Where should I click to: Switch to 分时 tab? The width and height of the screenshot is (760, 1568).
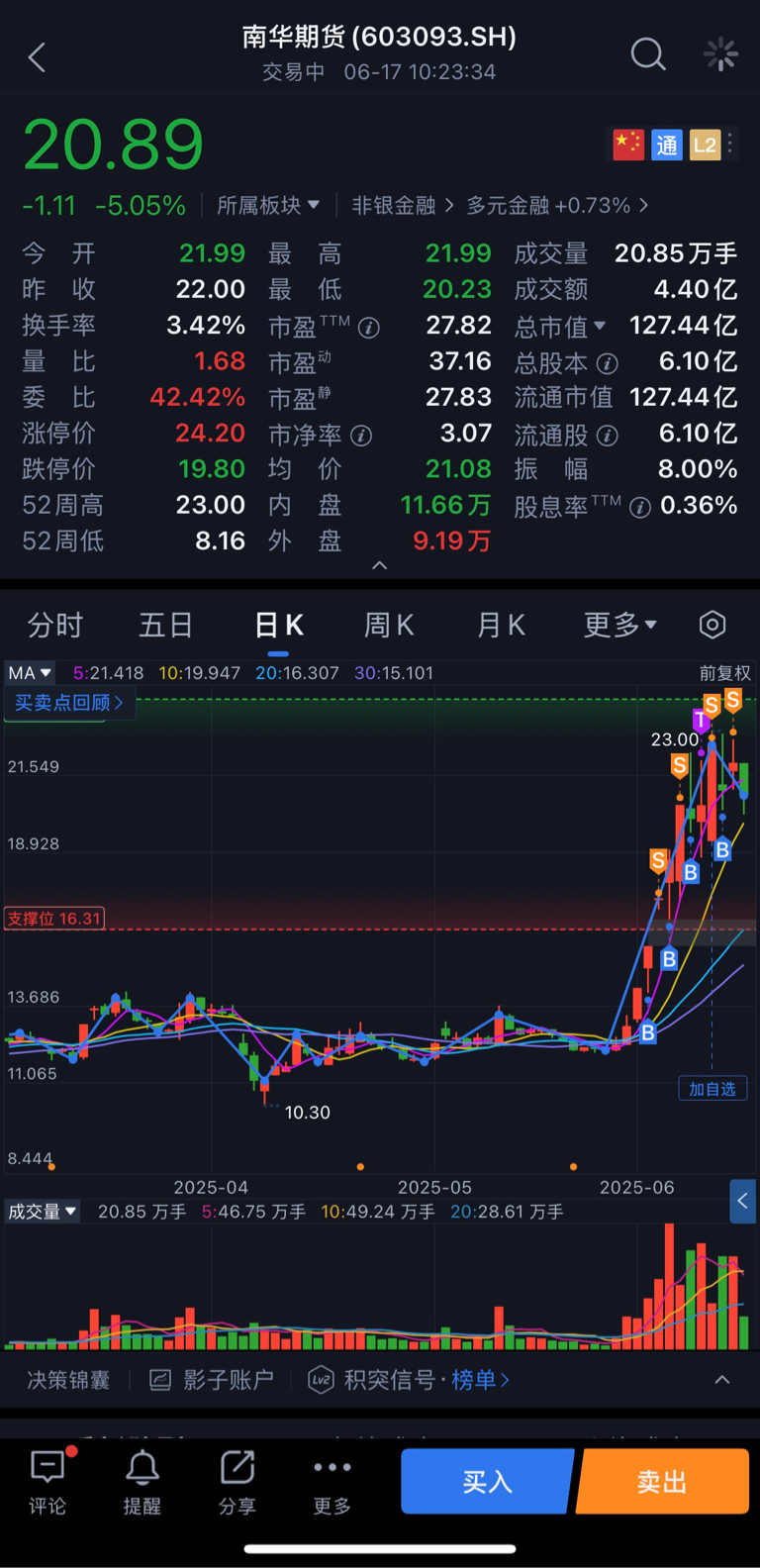coord(55,625)
